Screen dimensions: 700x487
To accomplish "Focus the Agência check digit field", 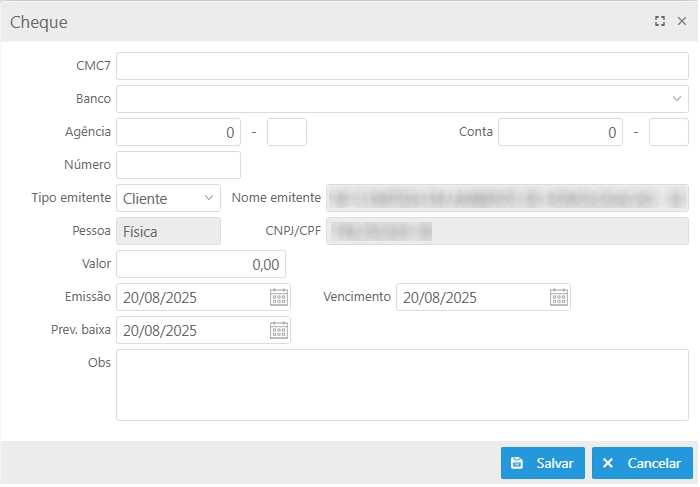I will (x=287, y=132).
